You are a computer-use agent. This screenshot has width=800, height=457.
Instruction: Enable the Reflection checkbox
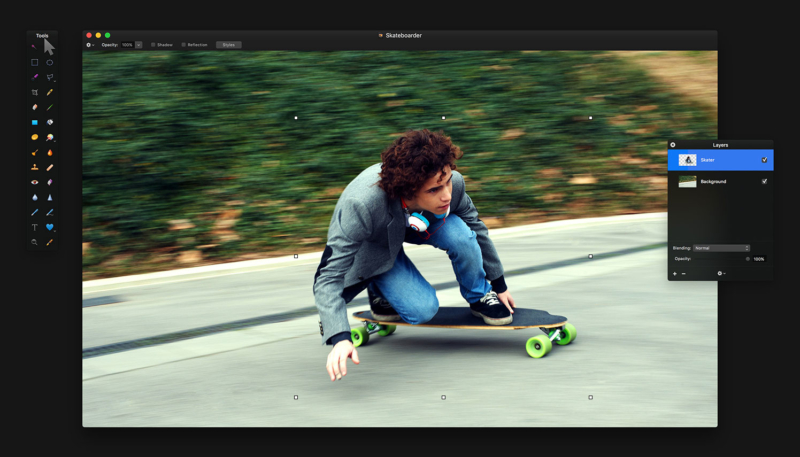coord(183,45)
